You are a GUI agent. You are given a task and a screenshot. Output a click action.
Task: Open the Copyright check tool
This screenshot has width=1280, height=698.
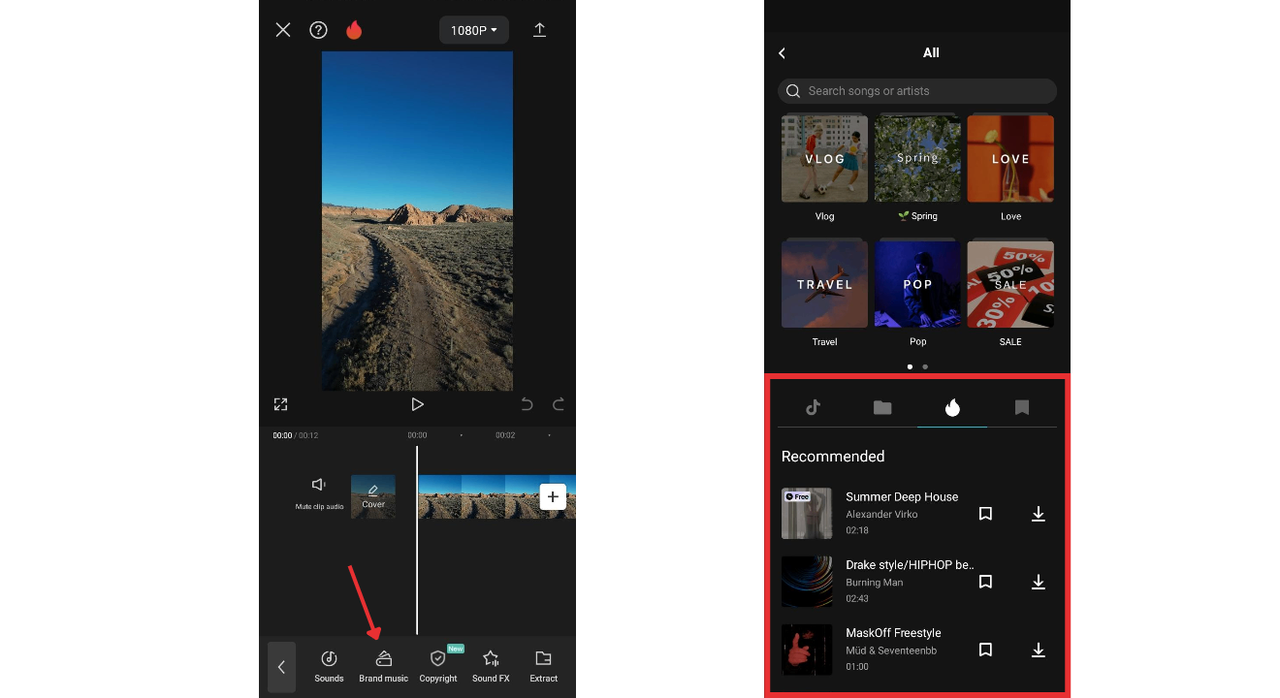(x=438, y=666)
